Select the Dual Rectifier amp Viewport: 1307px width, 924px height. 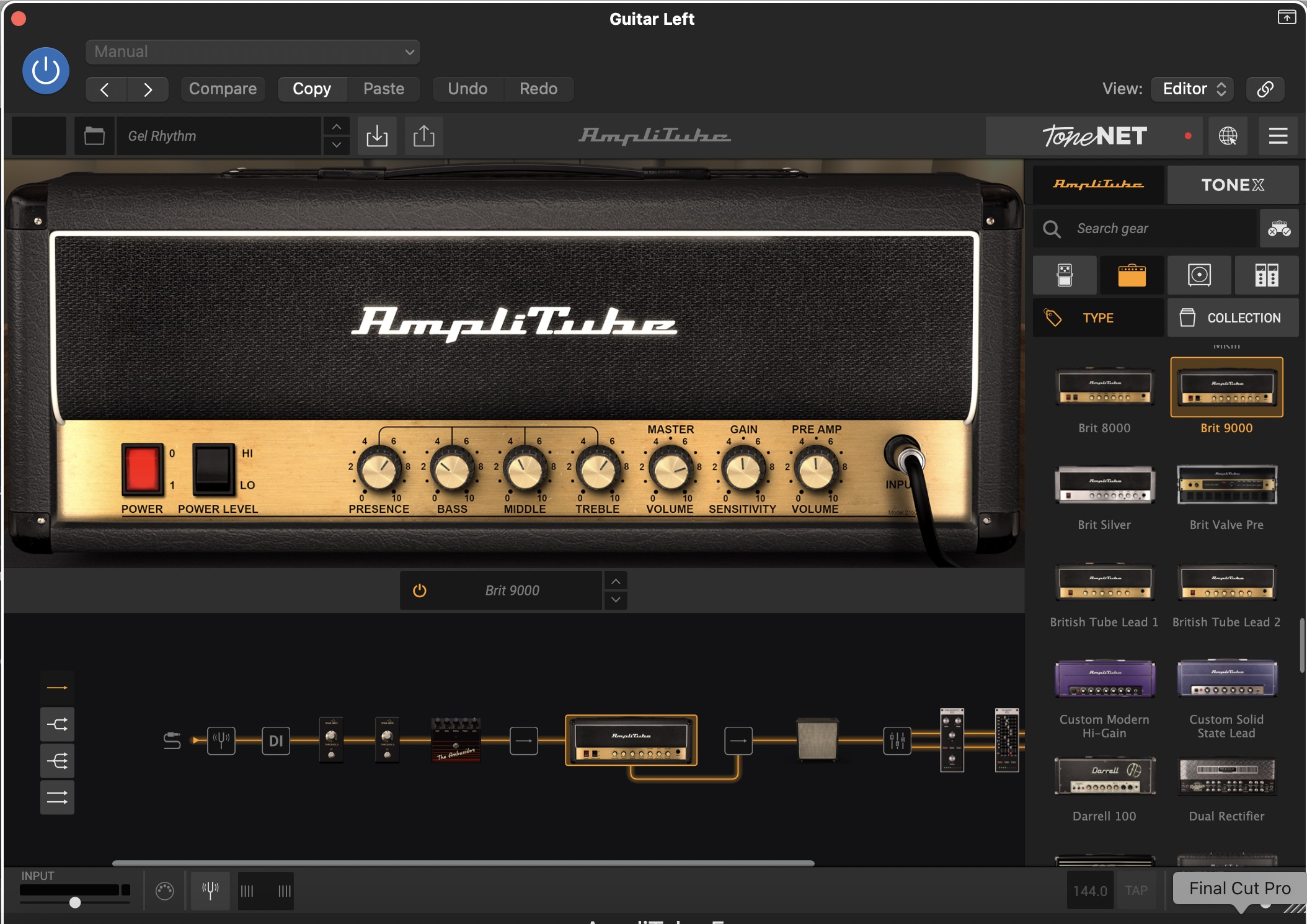click(1226, 776)
